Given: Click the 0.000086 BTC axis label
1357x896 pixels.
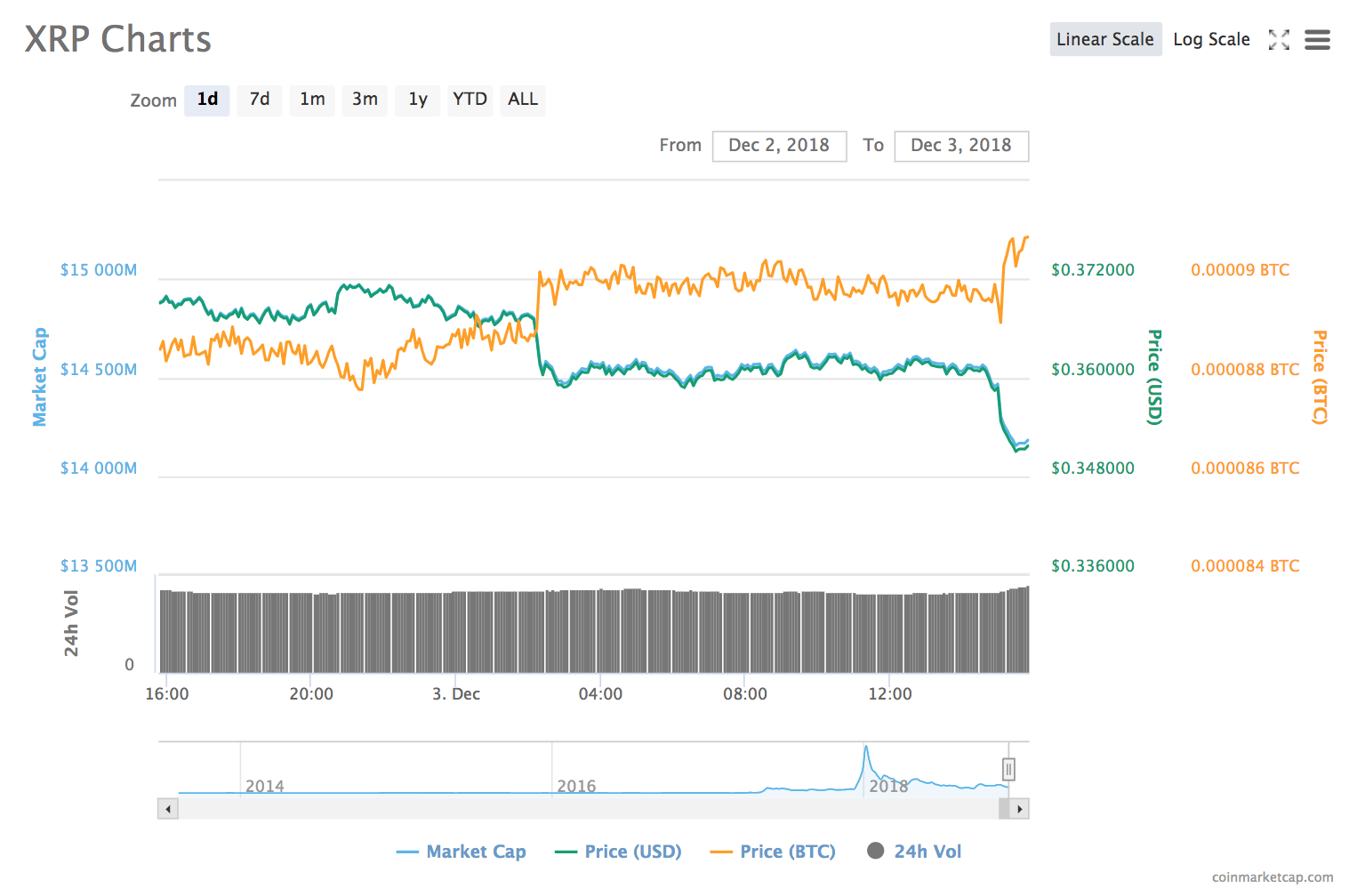Looking at the screenshot, I should pyautogui.click(x=1245, y=468).
